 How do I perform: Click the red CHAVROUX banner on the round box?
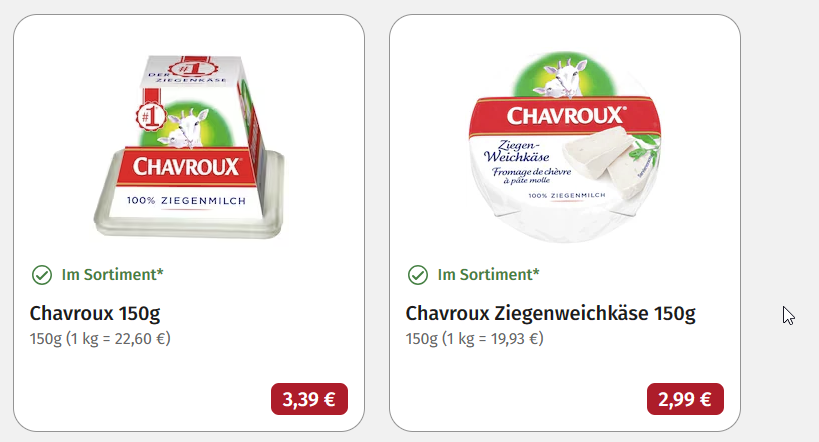(x=564, y=116)
